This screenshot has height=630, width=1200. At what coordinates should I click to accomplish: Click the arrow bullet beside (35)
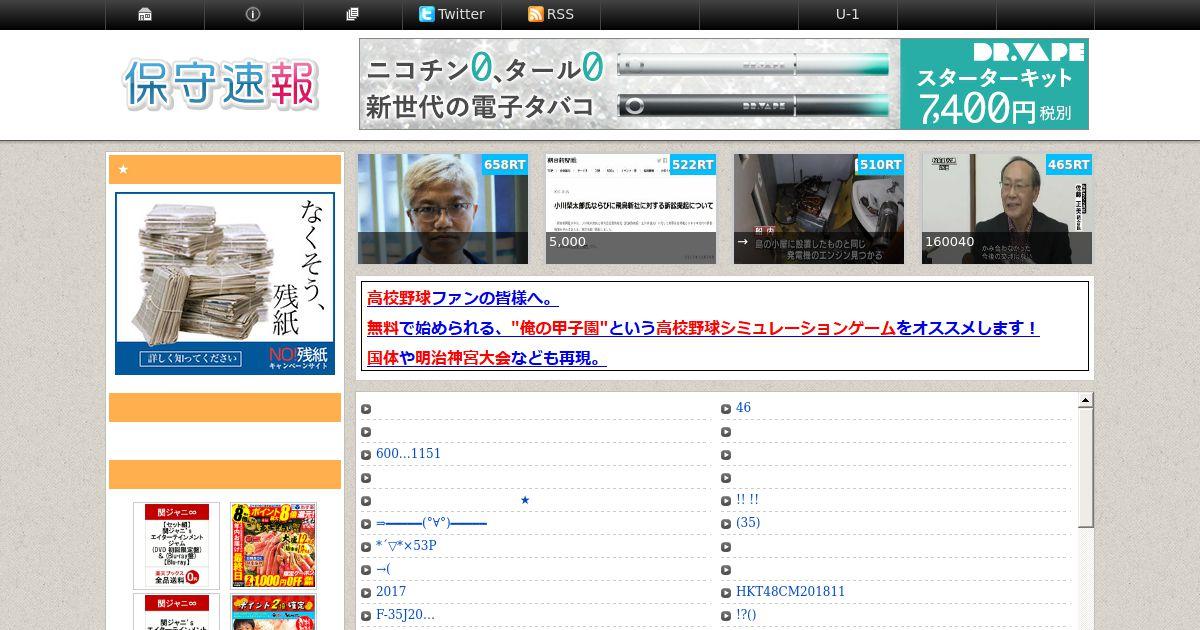(x=726, y=524)
